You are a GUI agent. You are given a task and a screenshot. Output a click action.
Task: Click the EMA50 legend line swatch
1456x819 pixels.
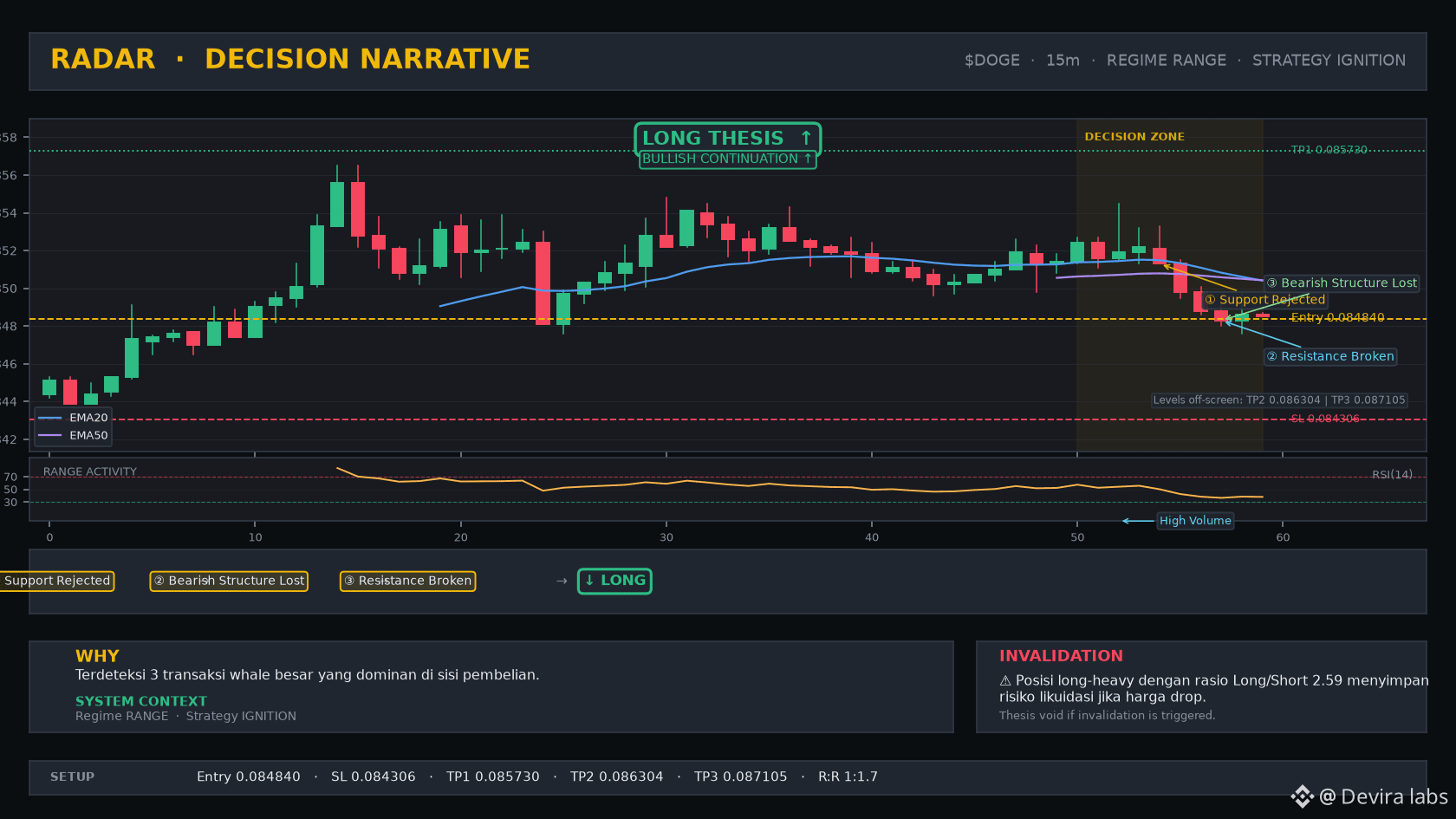(x=50, y=435)
